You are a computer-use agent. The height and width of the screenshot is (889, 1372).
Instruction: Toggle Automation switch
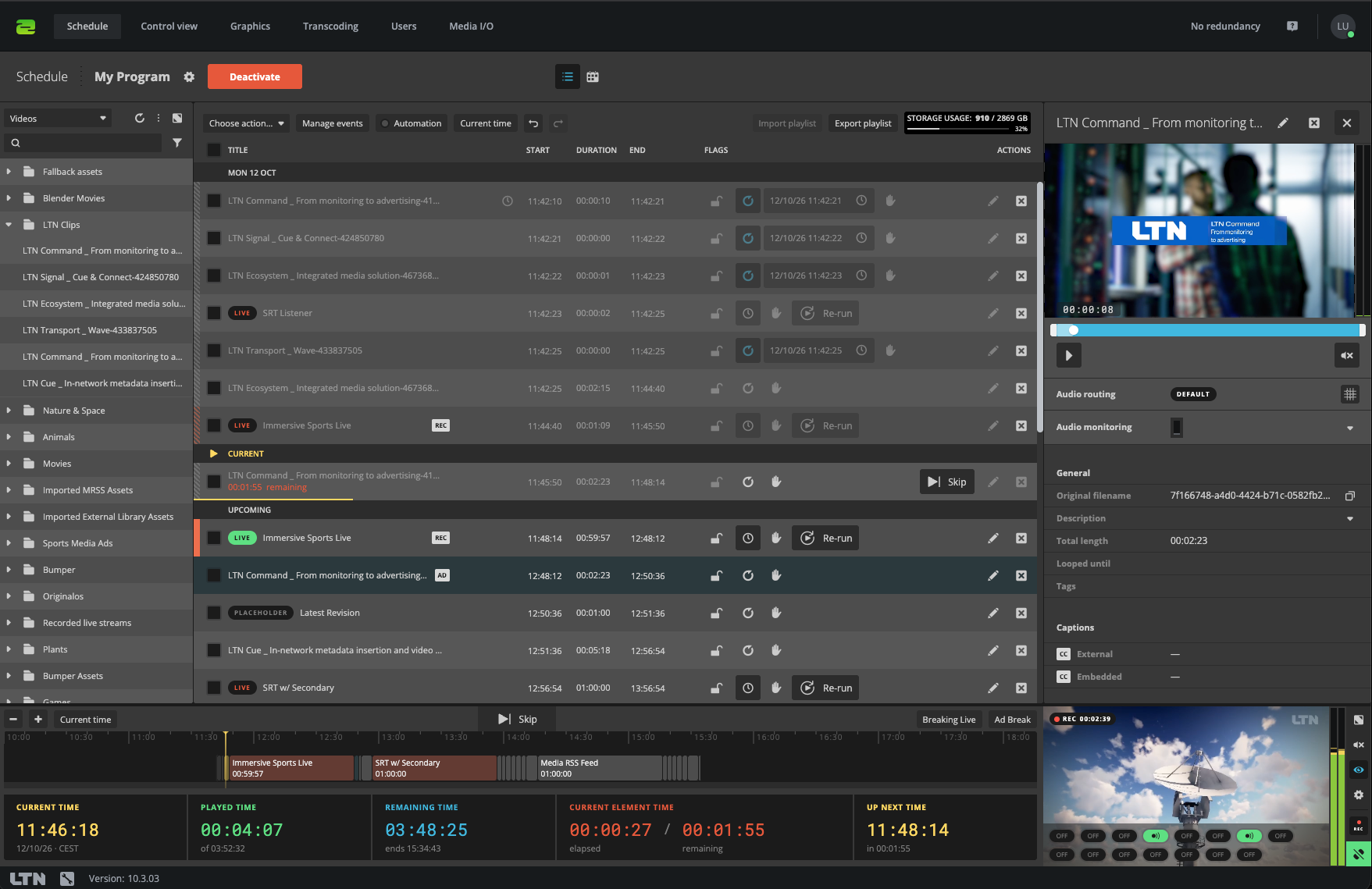412,123
